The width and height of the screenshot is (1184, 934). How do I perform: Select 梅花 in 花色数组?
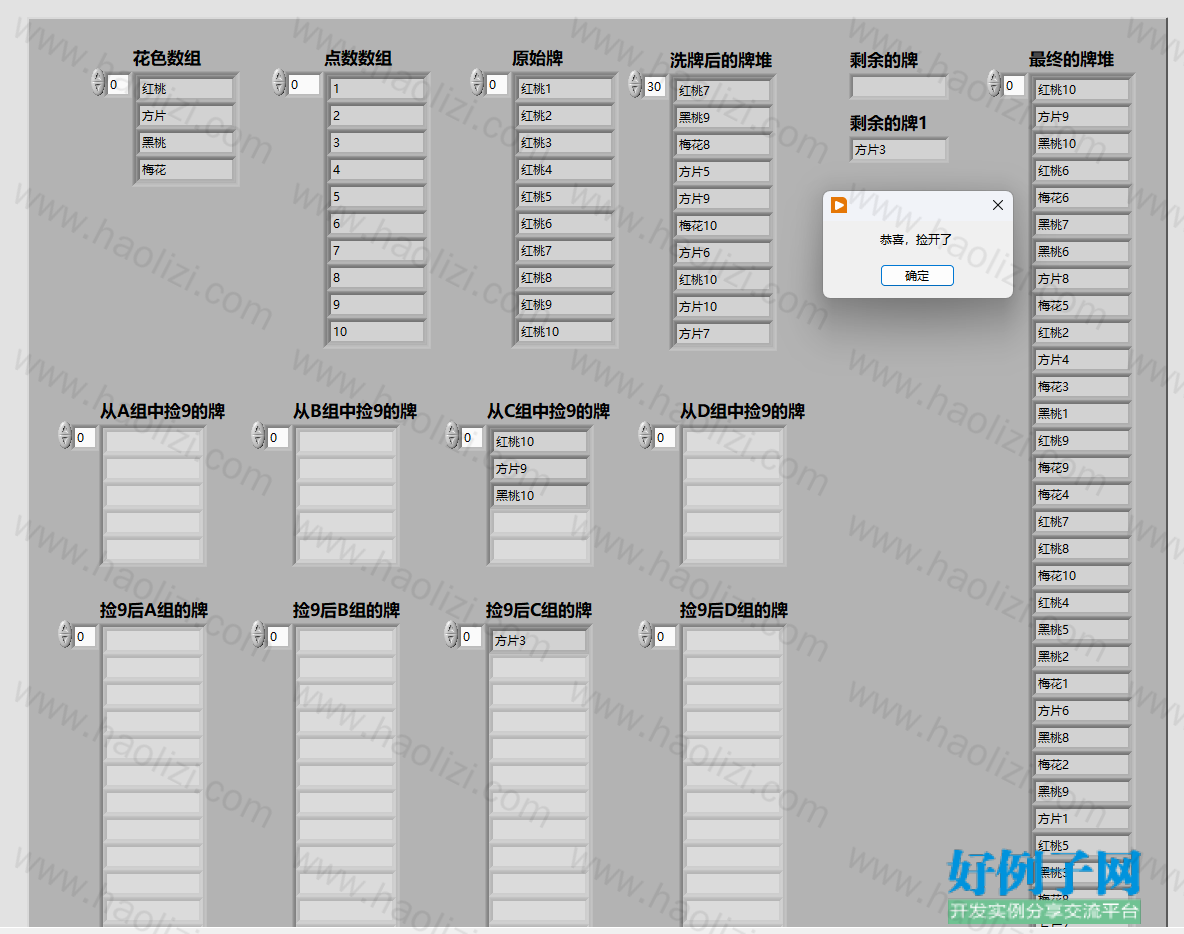[x=187, y=170]
